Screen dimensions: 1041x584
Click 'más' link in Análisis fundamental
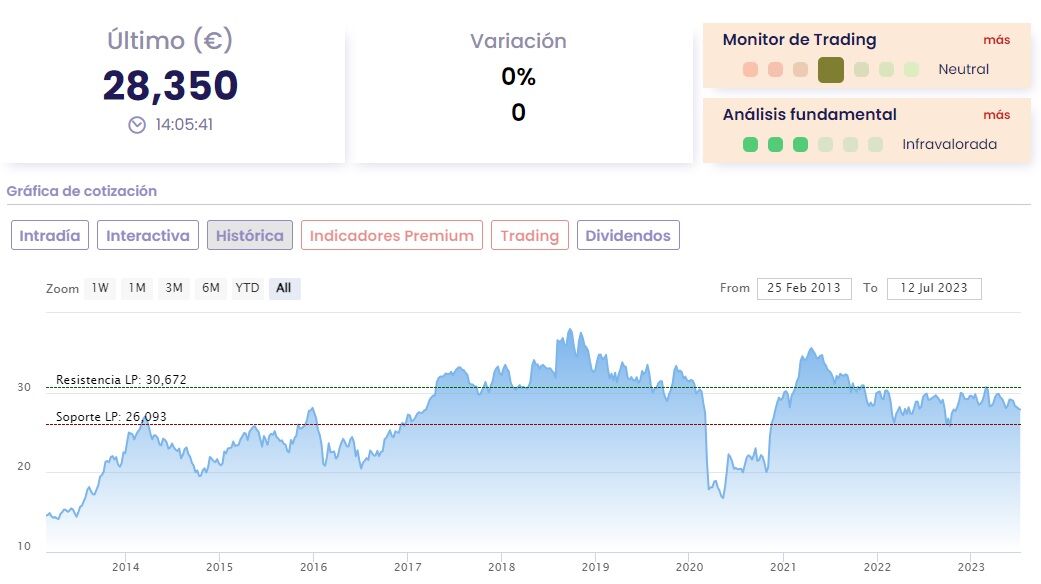click(996, 115)
